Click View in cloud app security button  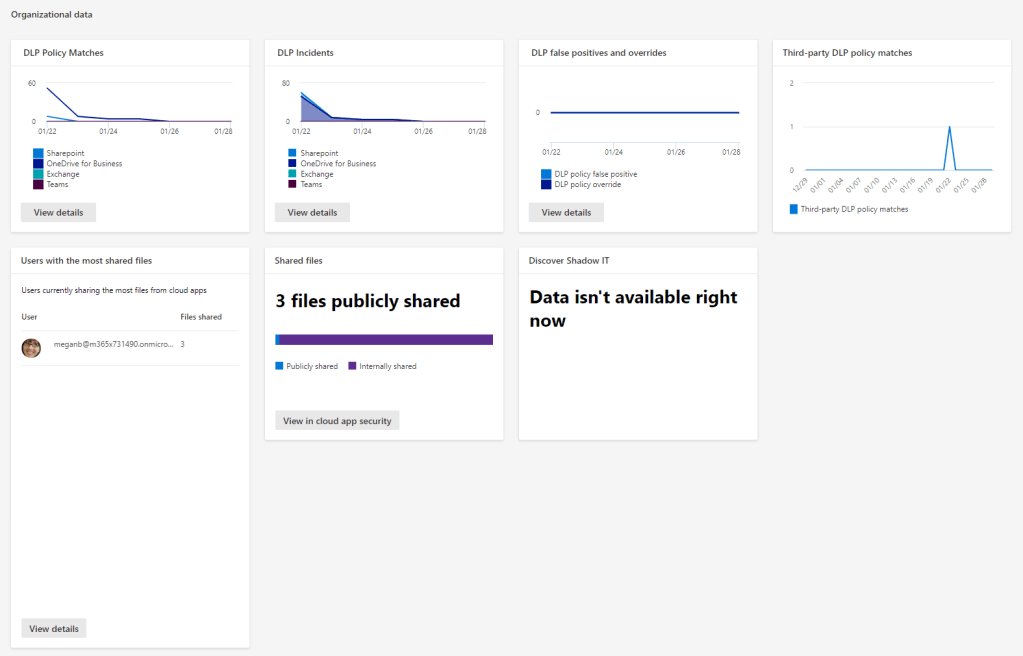point(337,421)
